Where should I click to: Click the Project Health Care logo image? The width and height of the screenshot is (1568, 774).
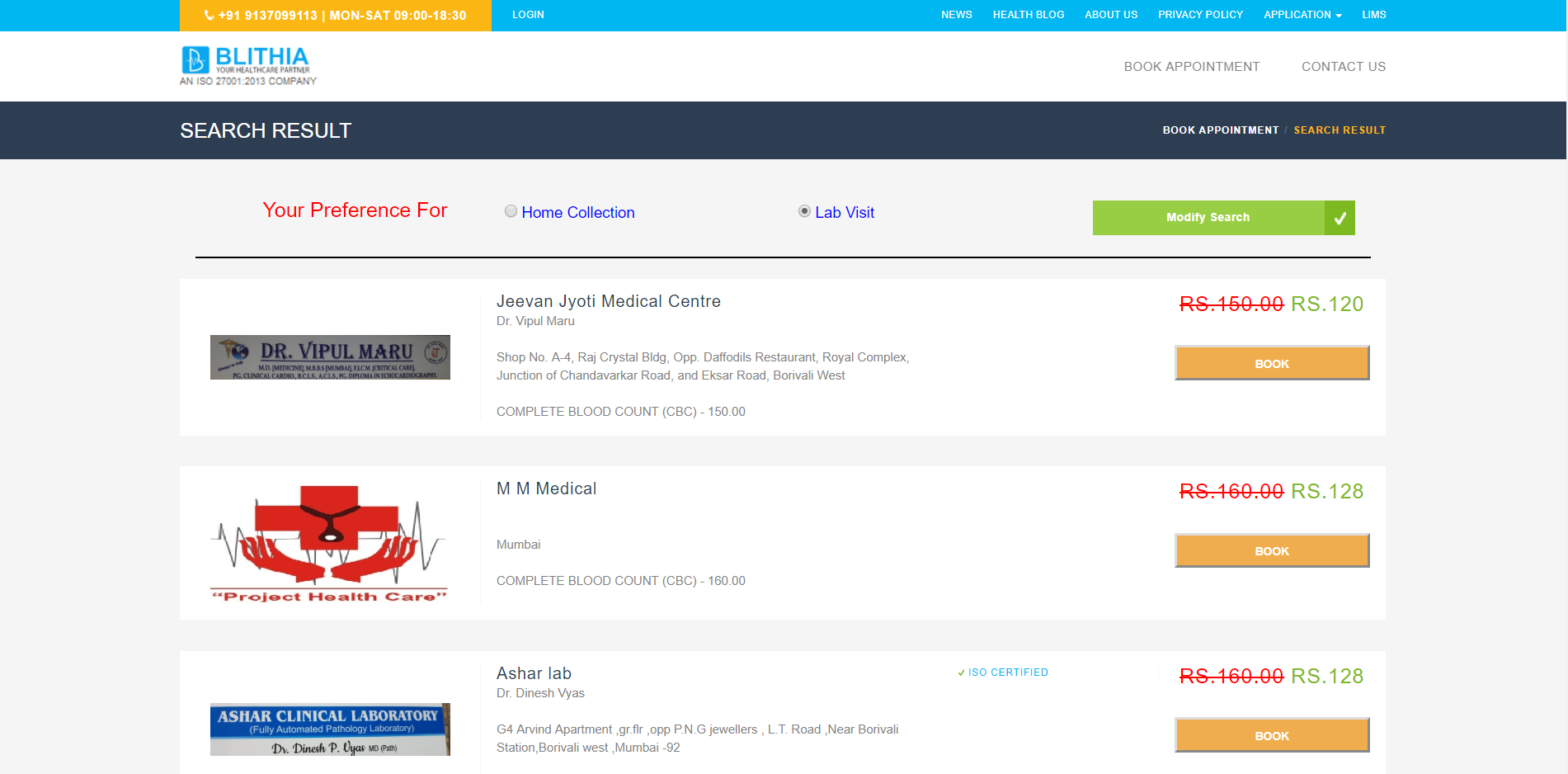330,543
